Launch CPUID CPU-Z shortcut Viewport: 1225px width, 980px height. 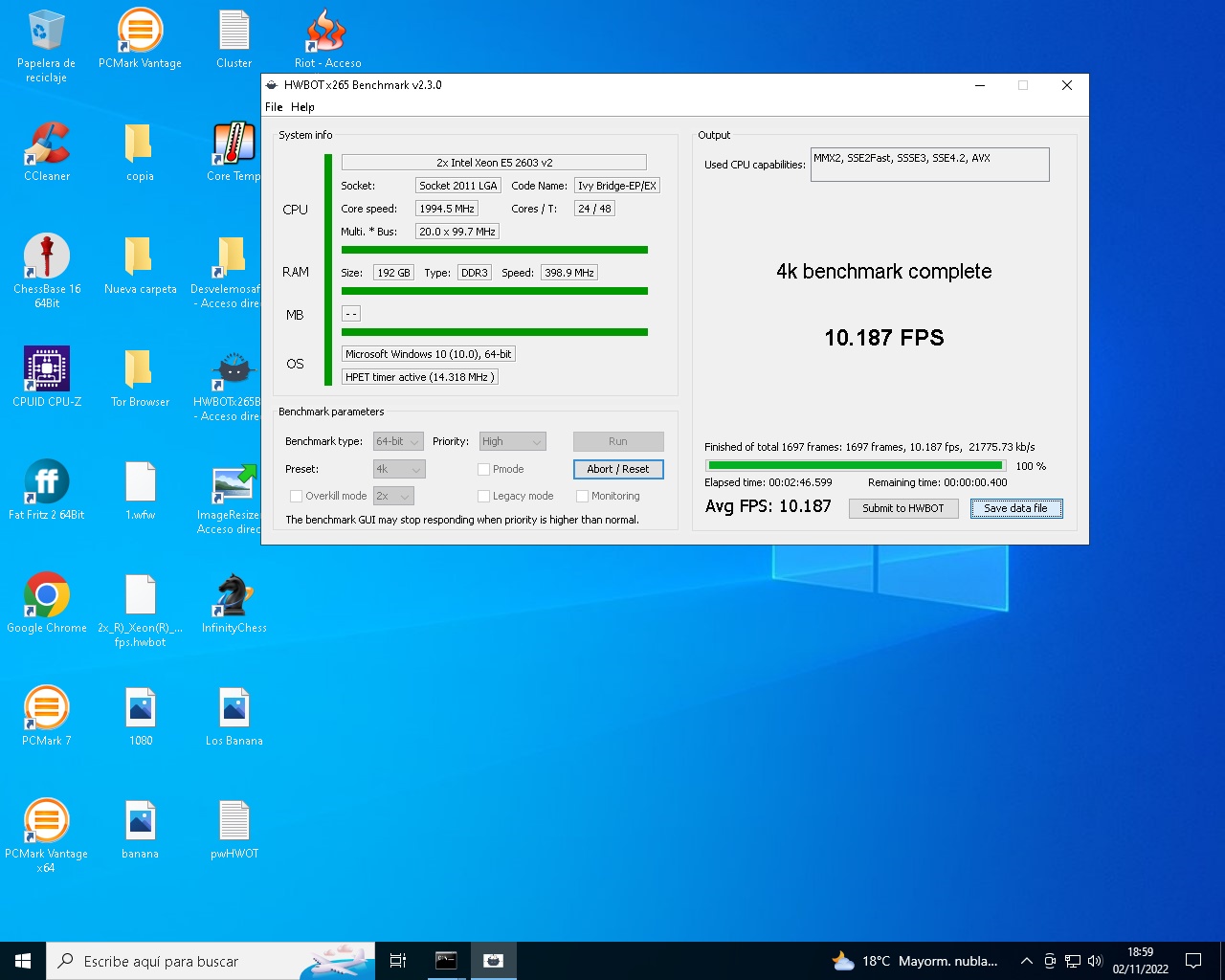pos(46,378)
